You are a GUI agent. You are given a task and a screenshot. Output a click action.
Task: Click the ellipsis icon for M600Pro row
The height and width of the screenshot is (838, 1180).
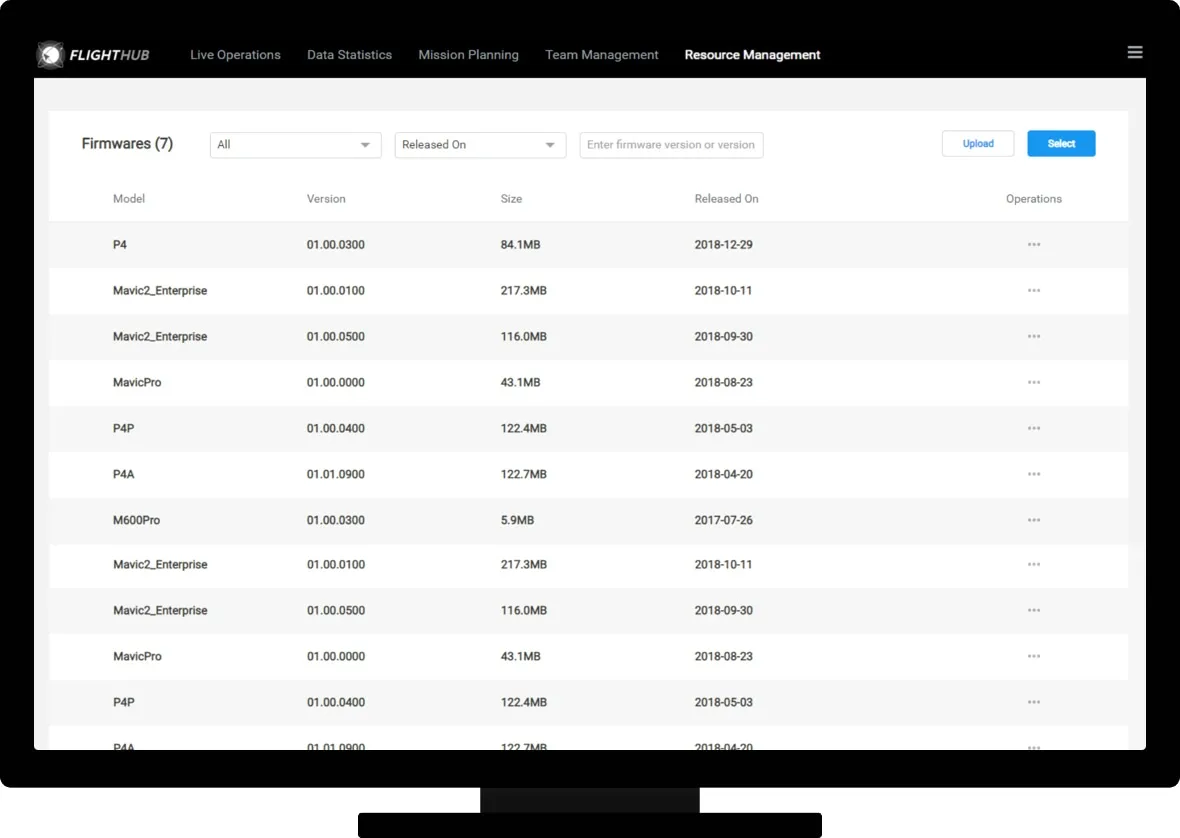click(x=1034, y=521)
